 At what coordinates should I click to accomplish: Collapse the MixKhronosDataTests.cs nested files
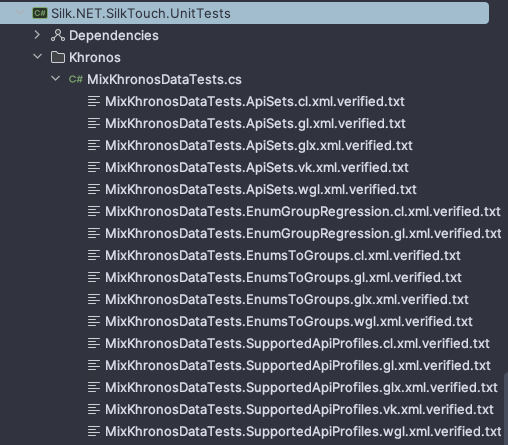(55, 79)
